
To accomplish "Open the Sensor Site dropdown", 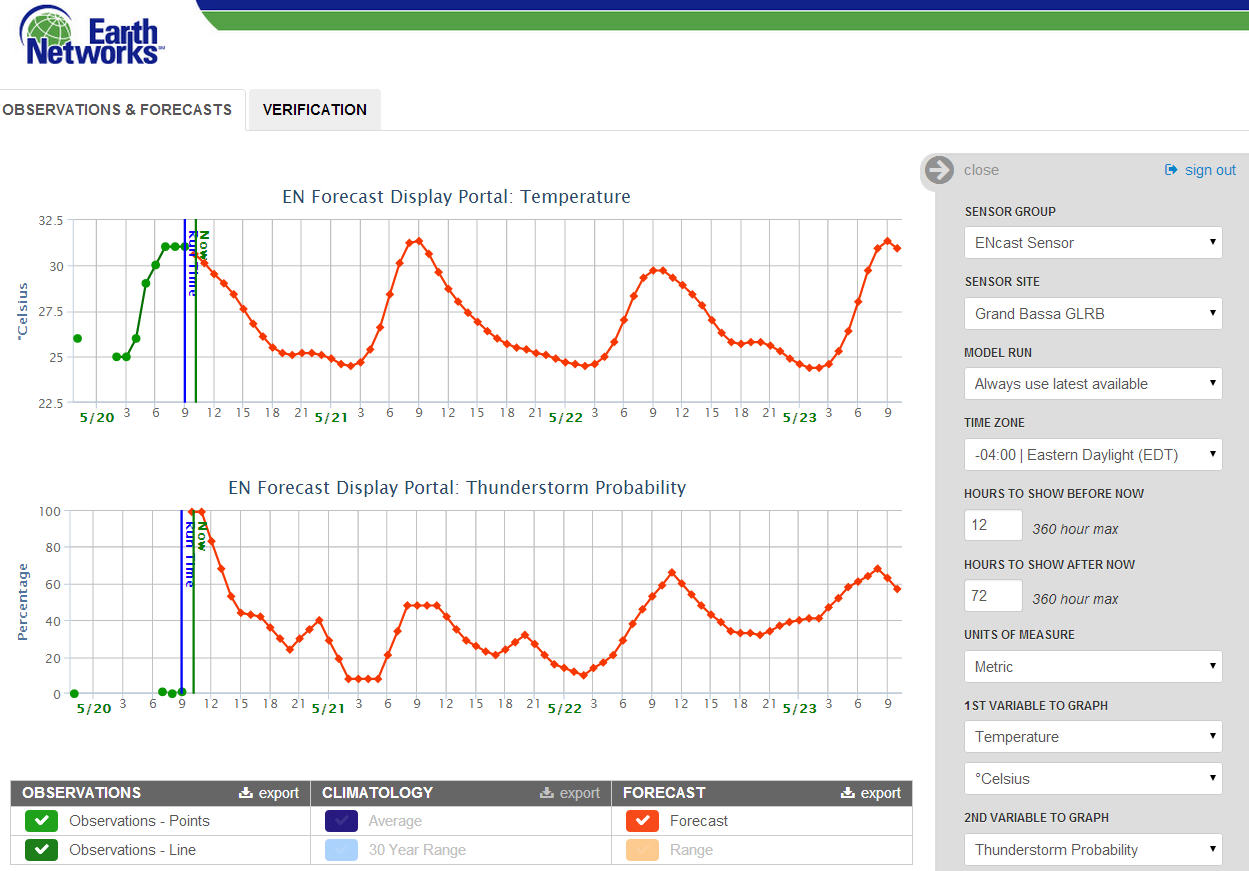I will [1093, 313].
